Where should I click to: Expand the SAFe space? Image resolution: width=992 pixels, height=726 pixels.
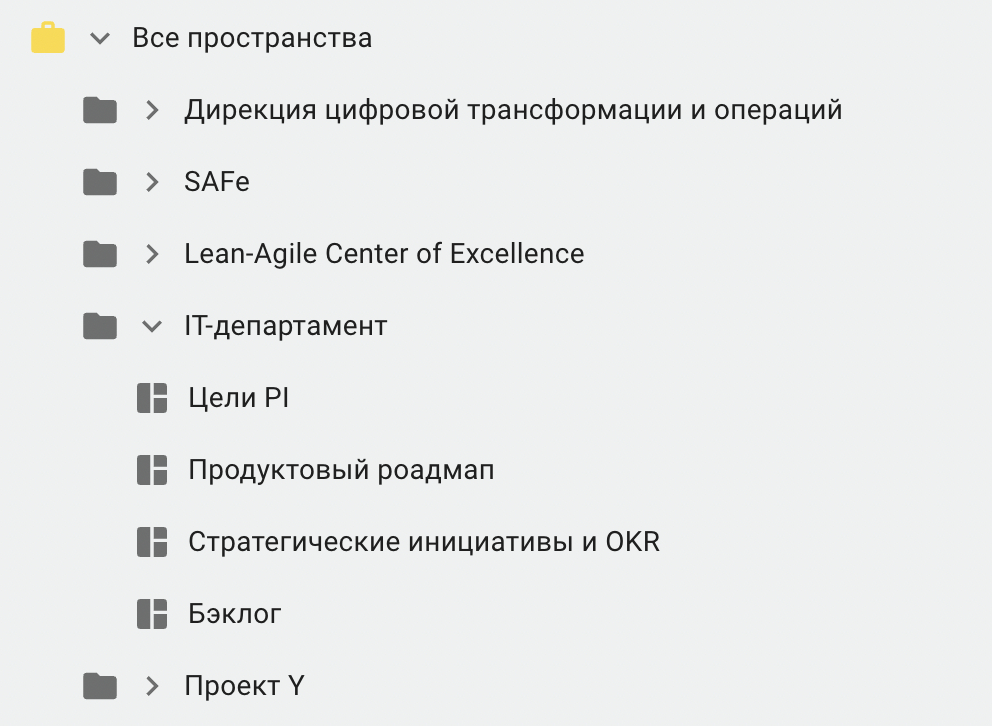[x=152, y=182]
